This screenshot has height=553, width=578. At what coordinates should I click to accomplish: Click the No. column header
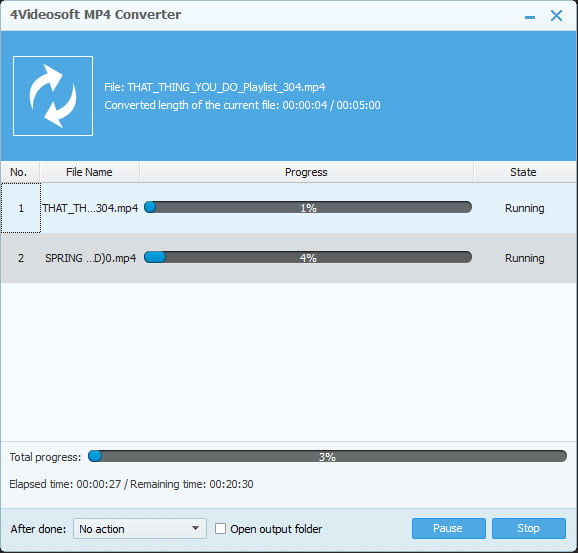click(20, 172)
